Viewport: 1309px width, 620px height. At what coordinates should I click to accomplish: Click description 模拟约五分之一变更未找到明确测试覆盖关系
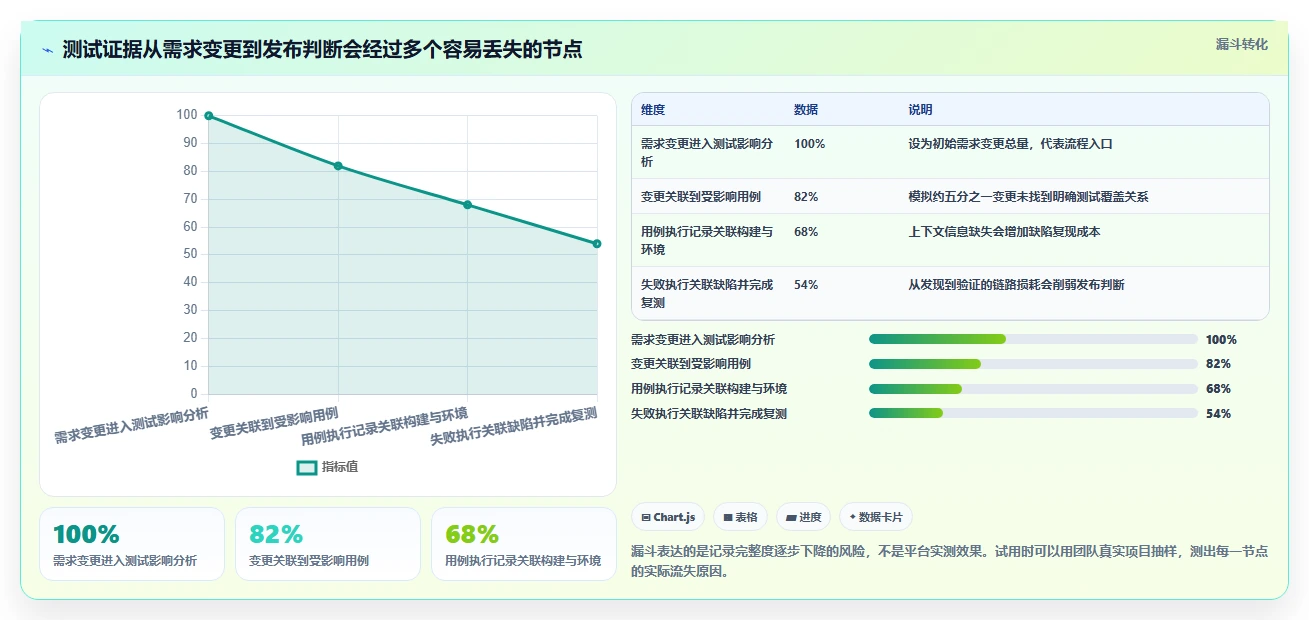pos(1028,197)
